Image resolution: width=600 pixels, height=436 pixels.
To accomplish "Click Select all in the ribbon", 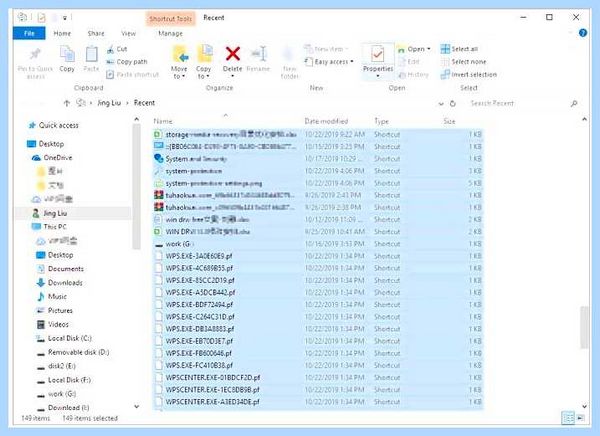I will click(459, 49).
